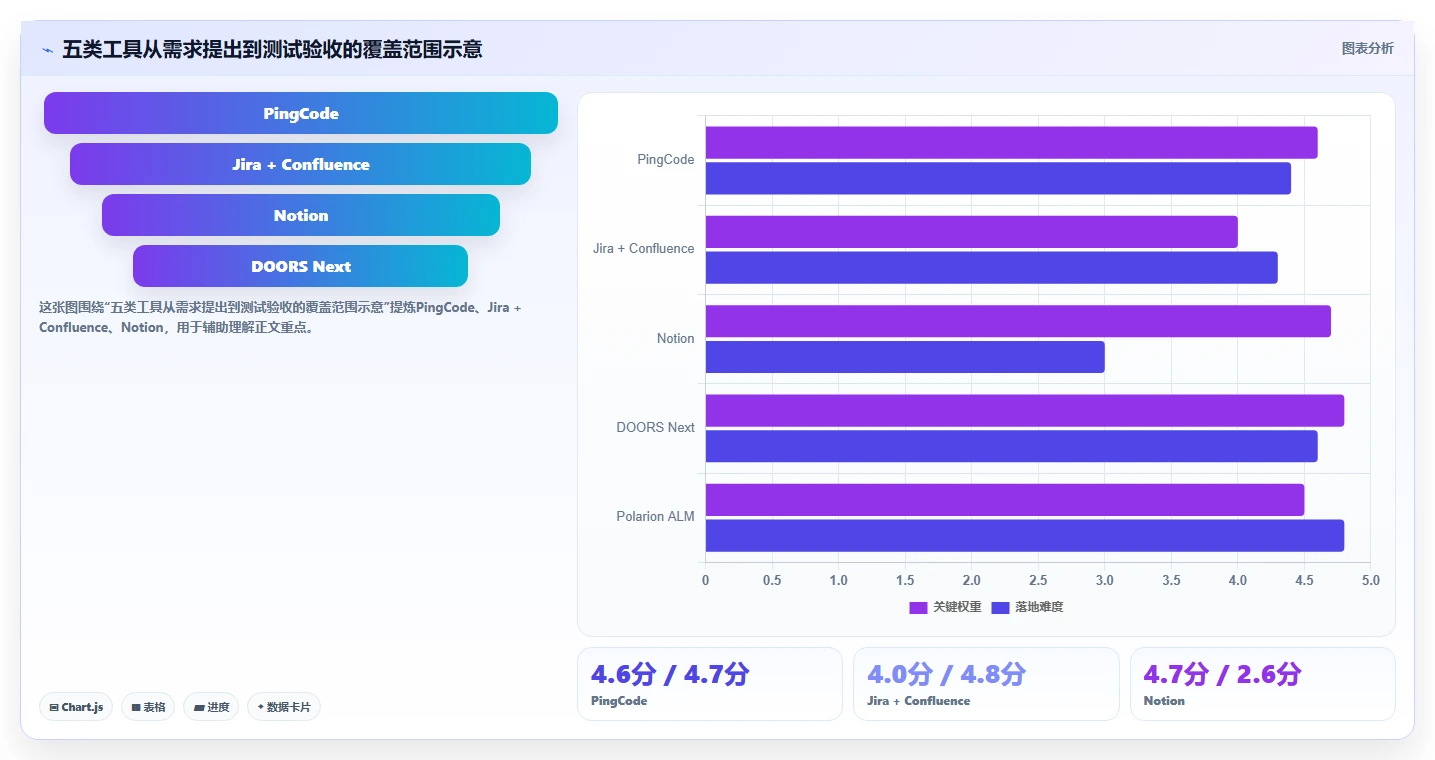Viewport: 1435px width, 760px height.
Task: Click PingCode's blue 落地难度 bar
Action: tap(998, 178)
